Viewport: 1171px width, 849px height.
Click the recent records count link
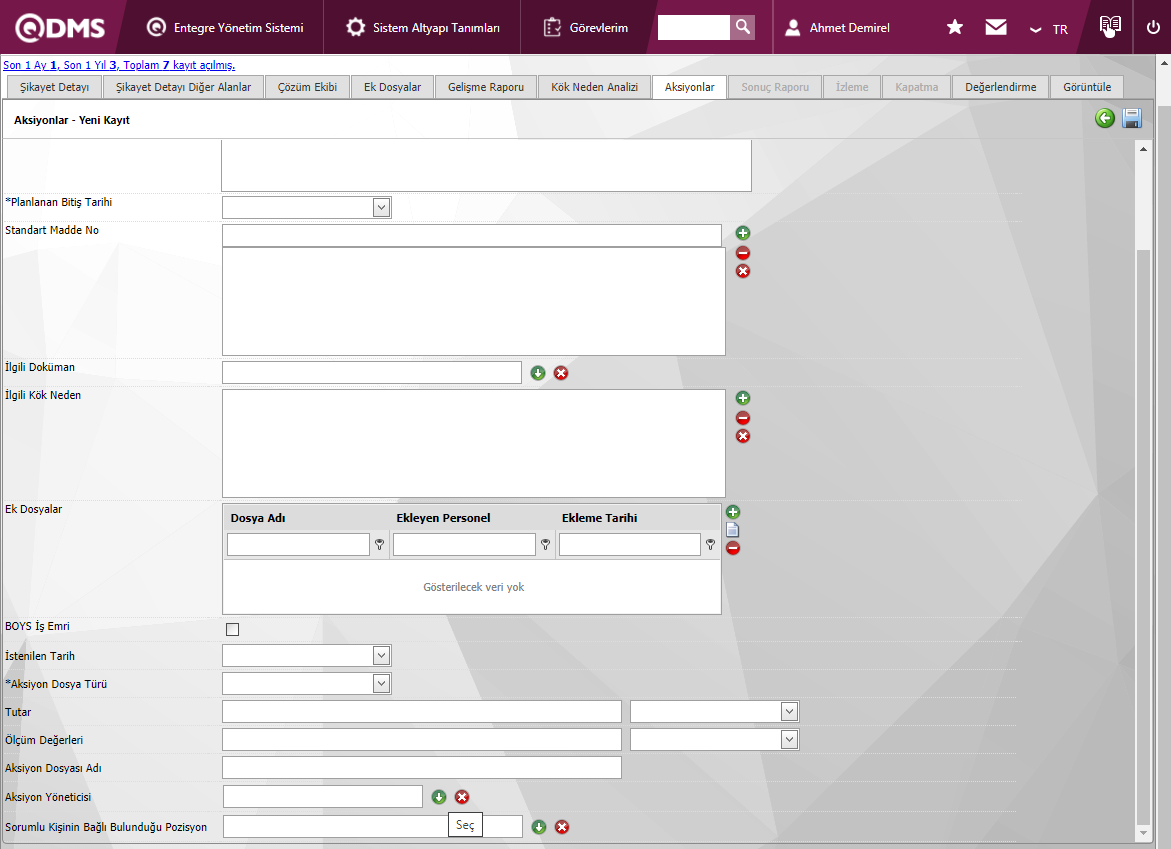(x=119, y=65)
